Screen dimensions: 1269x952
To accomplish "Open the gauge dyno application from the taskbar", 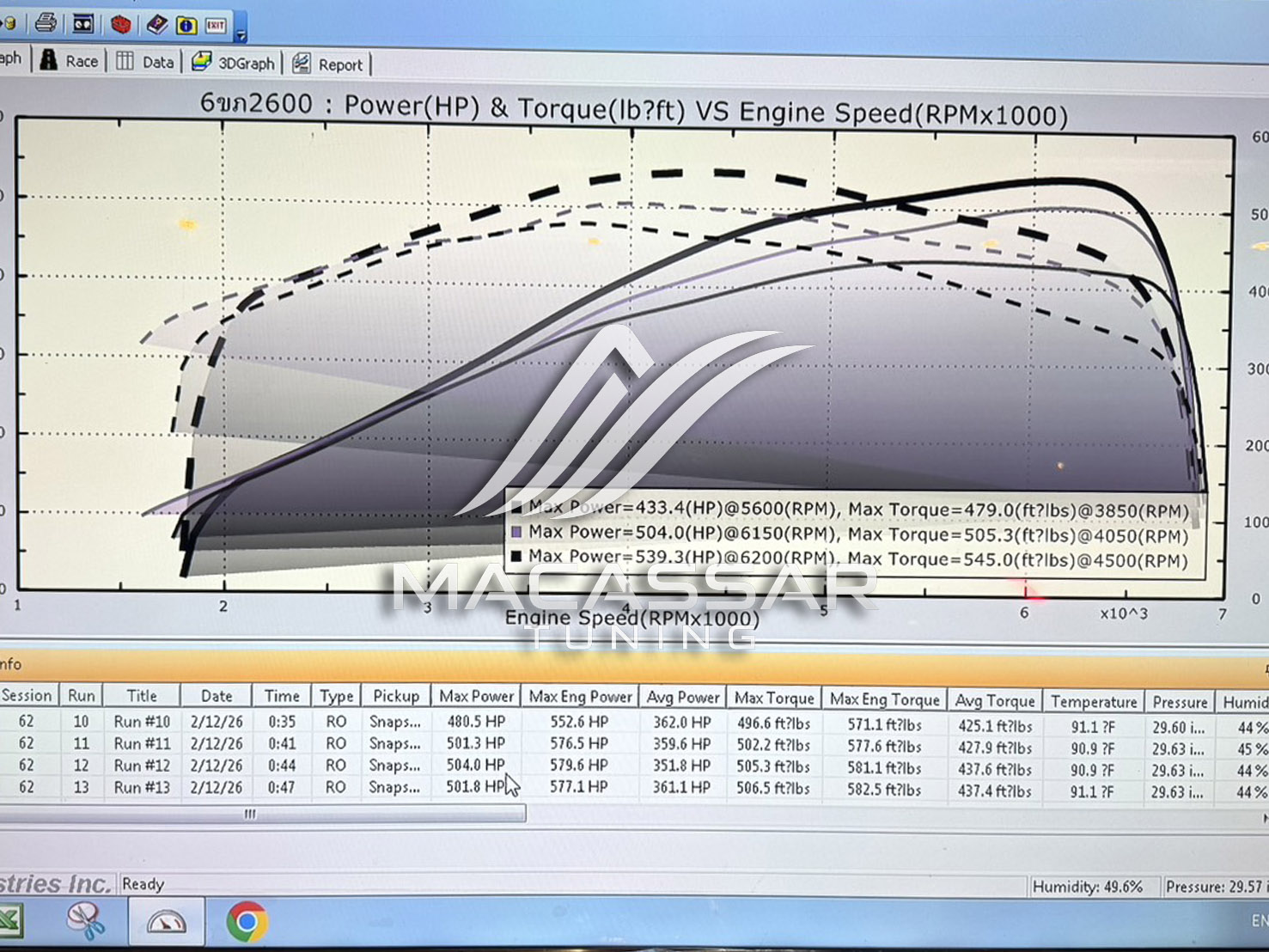I will pos(165,920).
